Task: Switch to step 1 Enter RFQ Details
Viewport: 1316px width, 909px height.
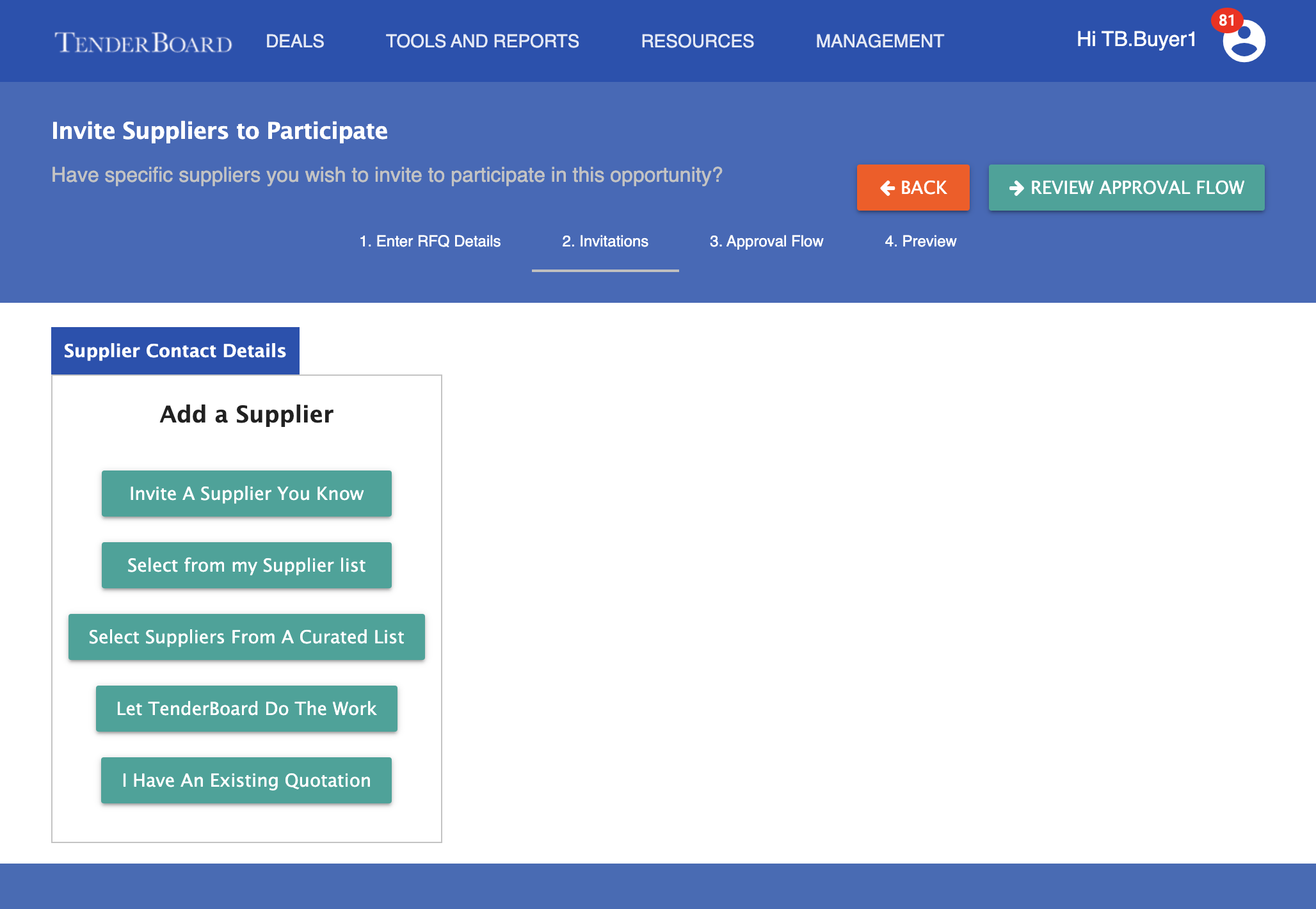Action: [430, 241]
